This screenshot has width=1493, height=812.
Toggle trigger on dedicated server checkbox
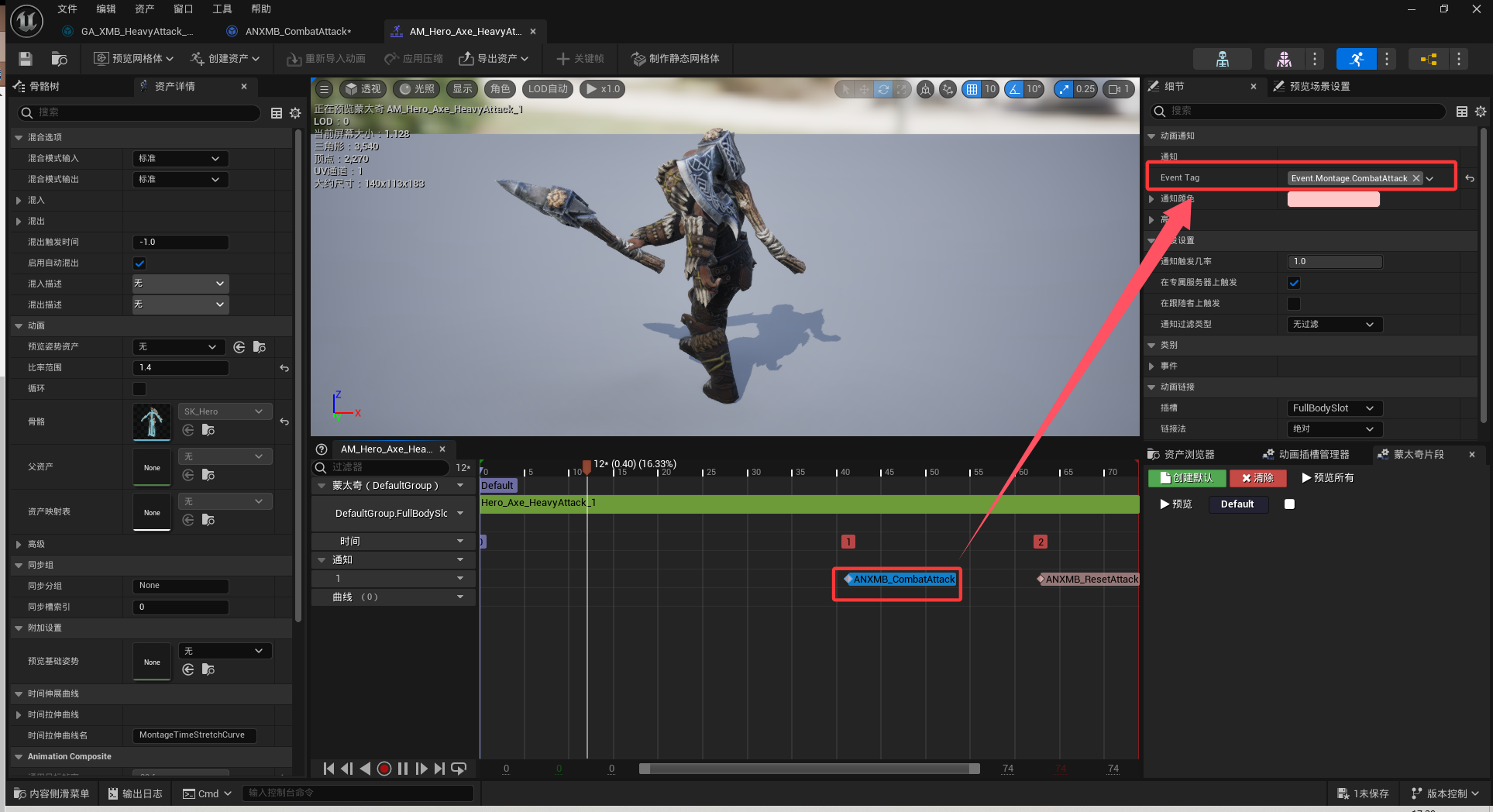click(1294, 283)
